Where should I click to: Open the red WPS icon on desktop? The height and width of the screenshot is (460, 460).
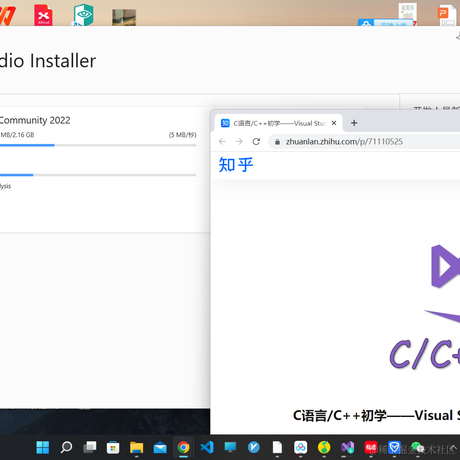pyautogui.click(x=7, y=16)
